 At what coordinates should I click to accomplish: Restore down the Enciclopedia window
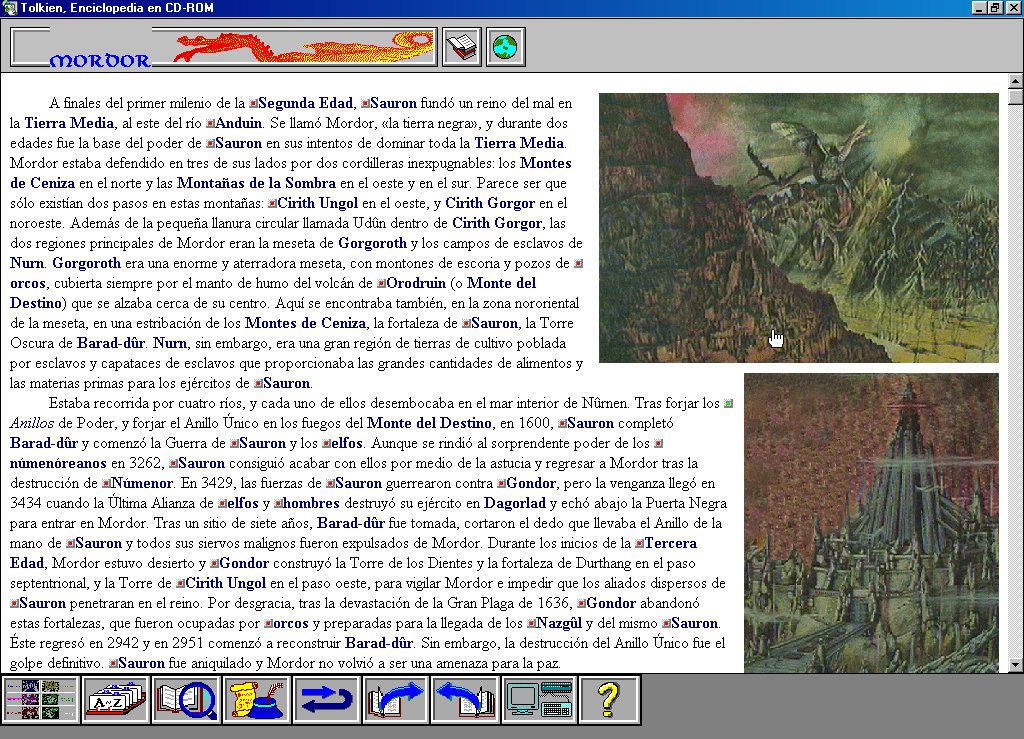[x=994, y=8]
